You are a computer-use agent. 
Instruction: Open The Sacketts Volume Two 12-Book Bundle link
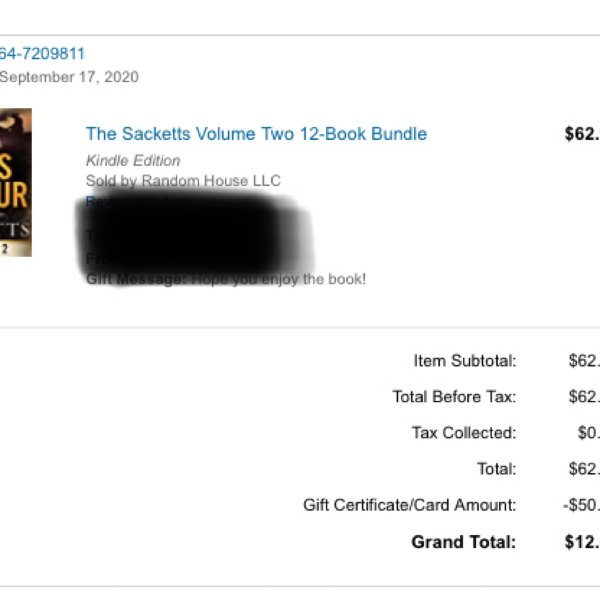(x=256, y=134)
